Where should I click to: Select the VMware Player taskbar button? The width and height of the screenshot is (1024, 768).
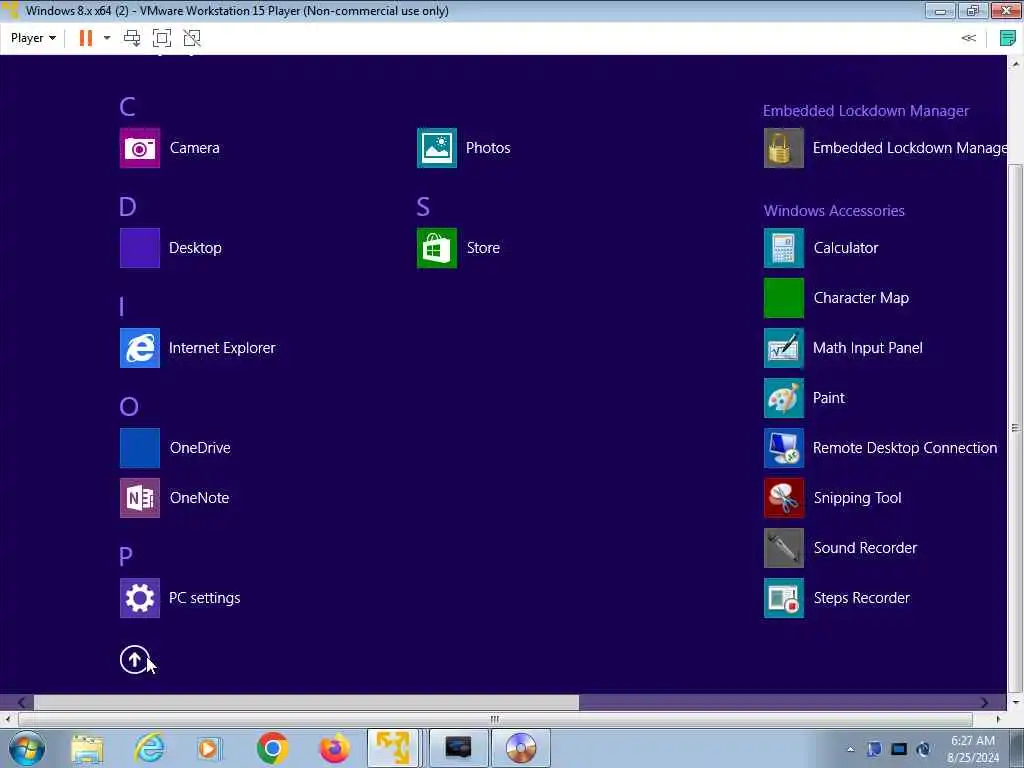coord(393,748)
